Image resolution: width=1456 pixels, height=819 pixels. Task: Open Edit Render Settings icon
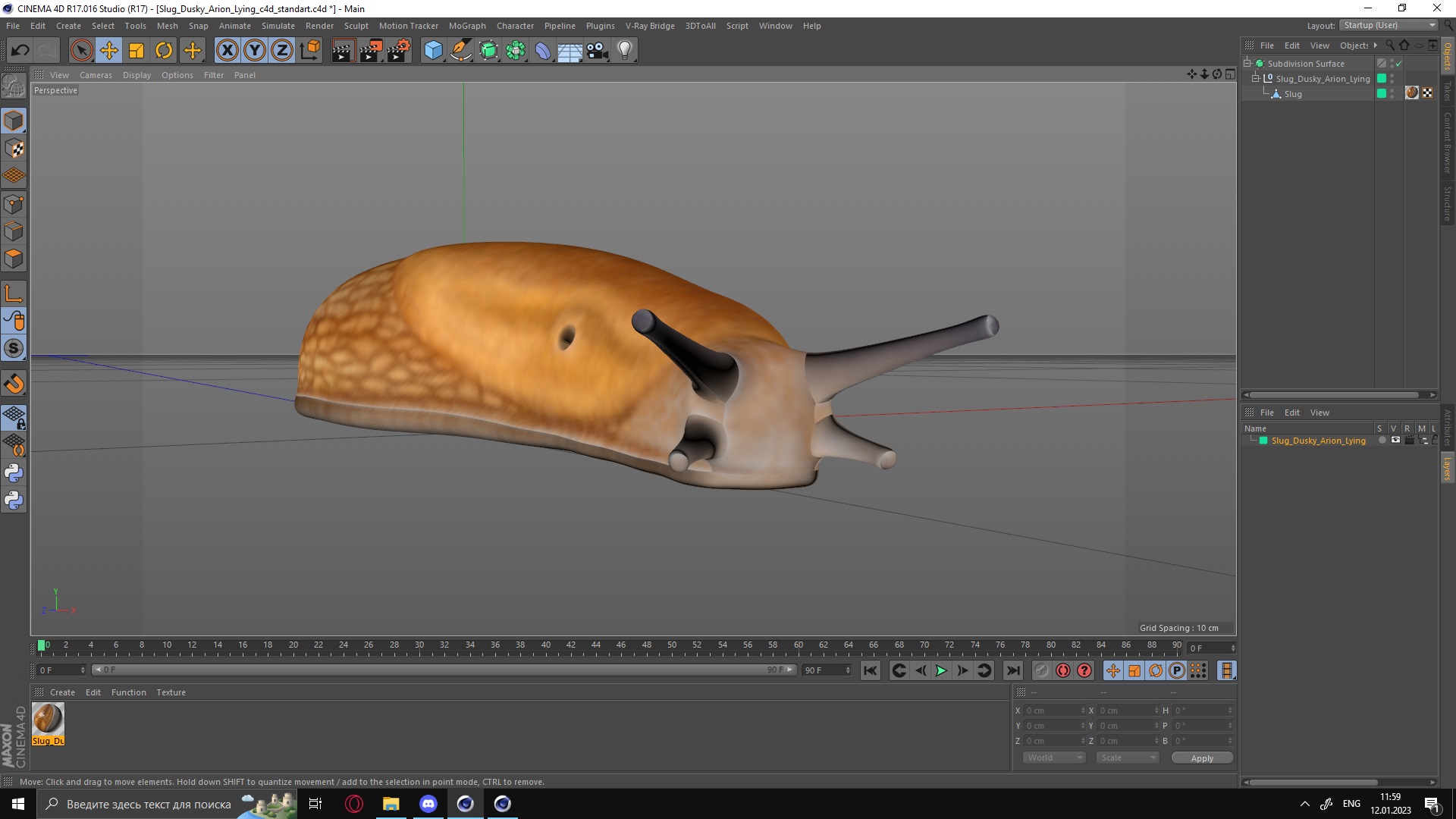pyautogui.click(x=399, y=50)
